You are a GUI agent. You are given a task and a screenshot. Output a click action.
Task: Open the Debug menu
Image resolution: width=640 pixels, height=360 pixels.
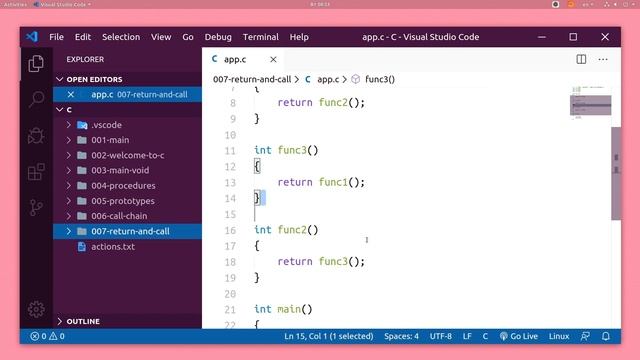pyautogui.click(x=218, y=37)
